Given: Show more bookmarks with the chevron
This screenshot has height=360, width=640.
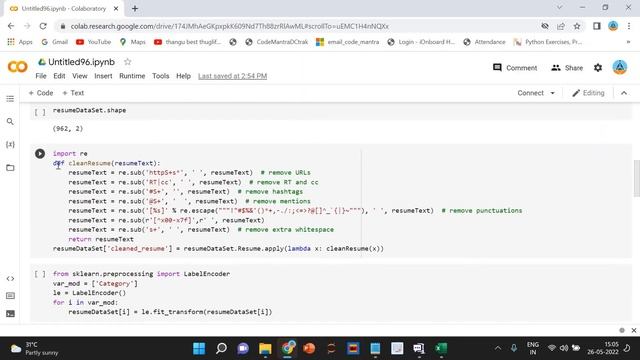Looking at the screenshot, I should pyautogui.click(x=628, y=42).
